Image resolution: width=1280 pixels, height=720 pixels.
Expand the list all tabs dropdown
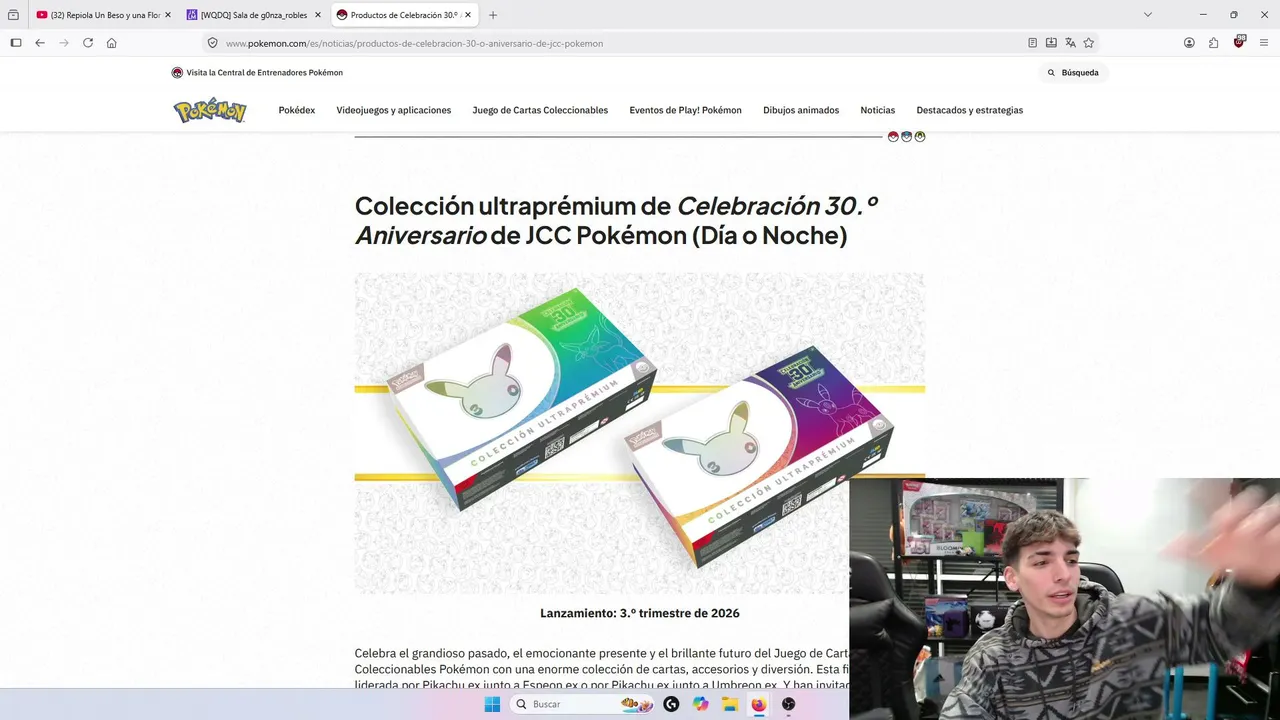click(x=1148, y=15)
